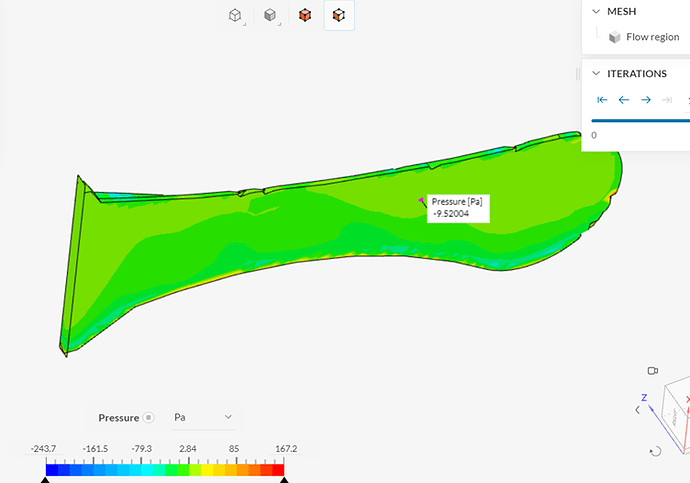Click the -79.3 legend tick value
Viewport: 690px width, 483px height.
(141, 449)
